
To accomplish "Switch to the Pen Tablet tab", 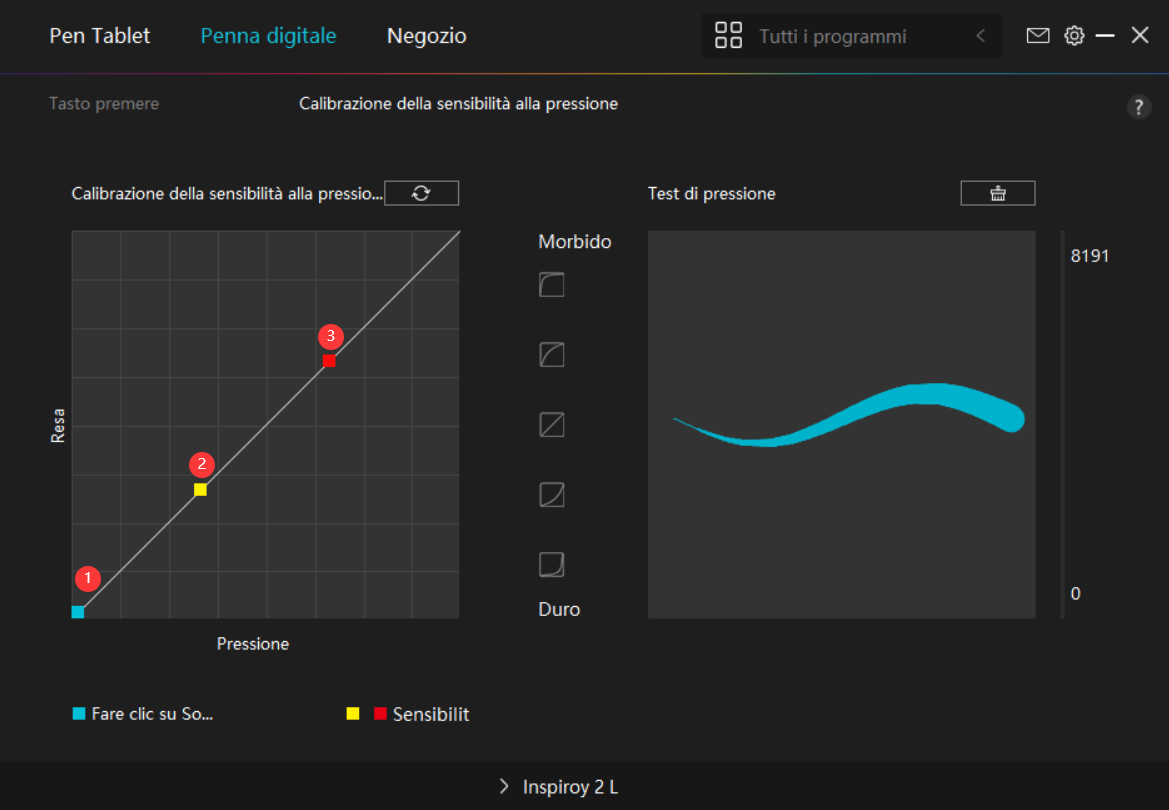I will click(99, 35).
